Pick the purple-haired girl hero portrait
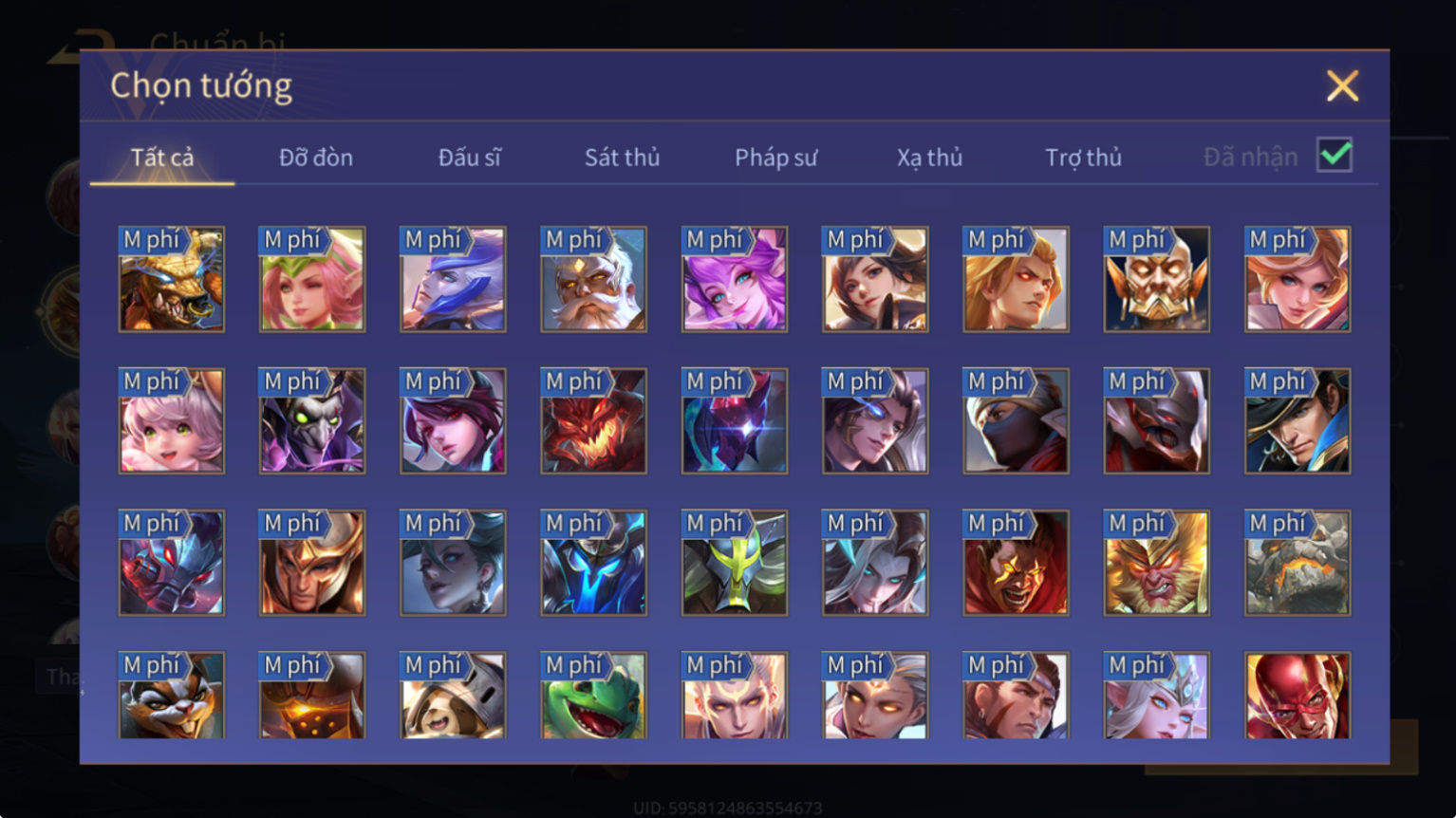The width and height of the screenshot is (1456, 818). 735,279
